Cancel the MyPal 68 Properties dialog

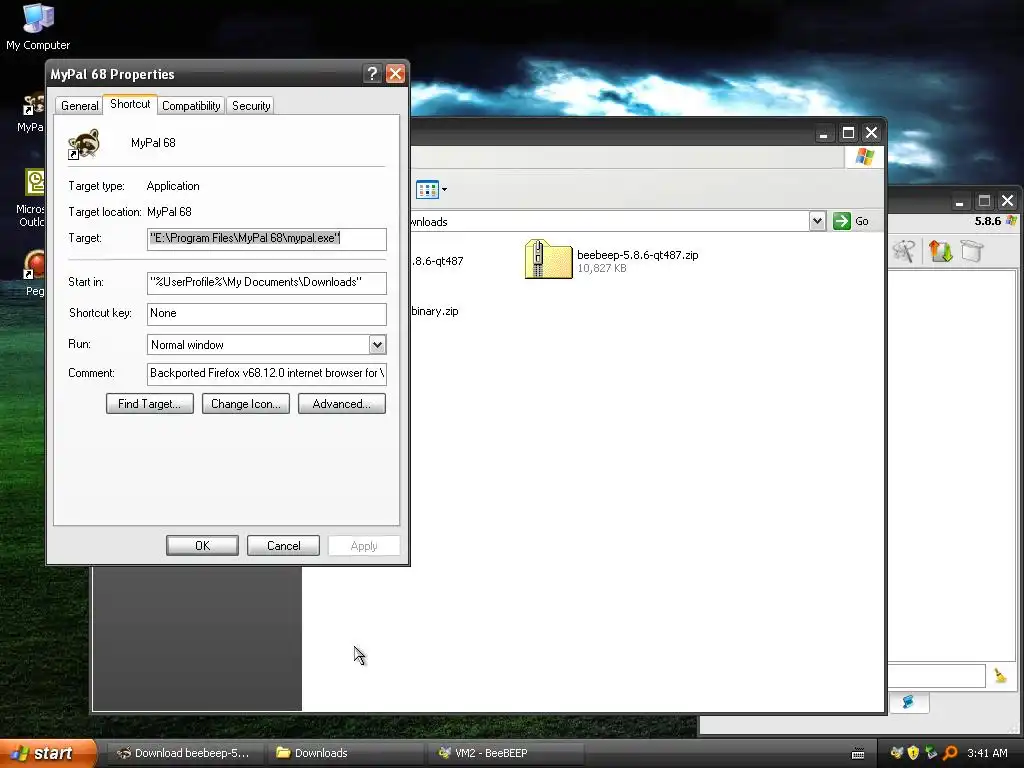point(283,545)
